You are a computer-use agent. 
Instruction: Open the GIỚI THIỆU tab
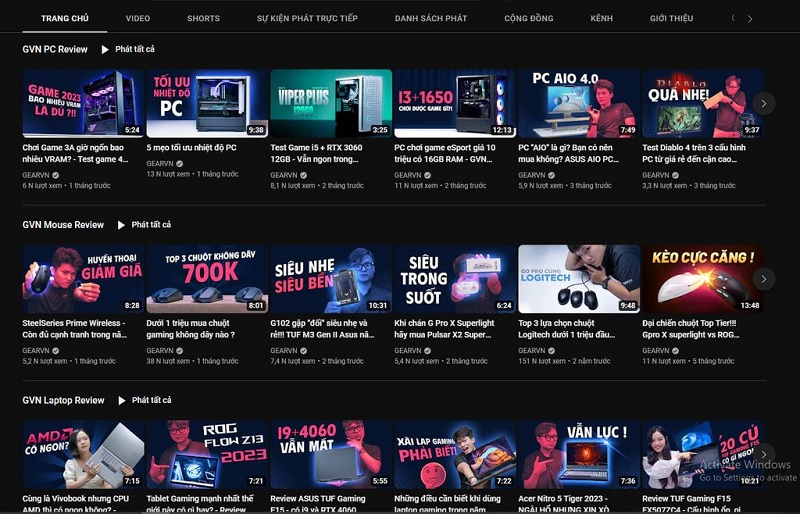[671, 18]
